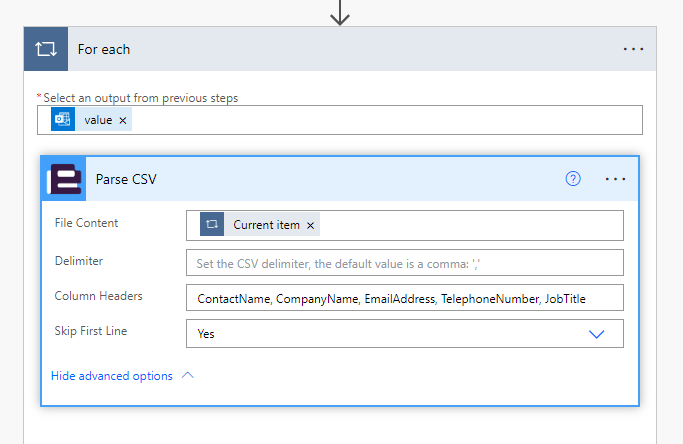The image size is (683, 444).
Task: Click the Current item loop icon
Action: point(212,225)
